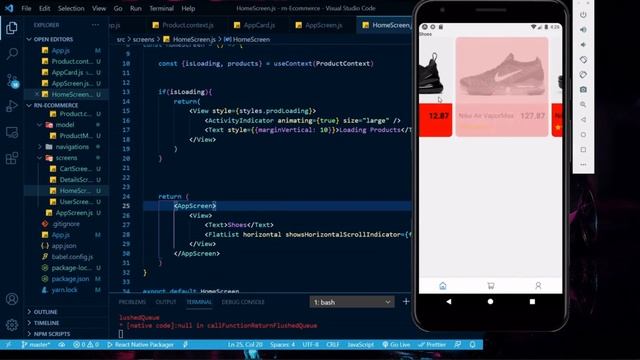640x360 pixels.
Task: Close HomeScreen in Open Editors list
Action: coord(36,94)
